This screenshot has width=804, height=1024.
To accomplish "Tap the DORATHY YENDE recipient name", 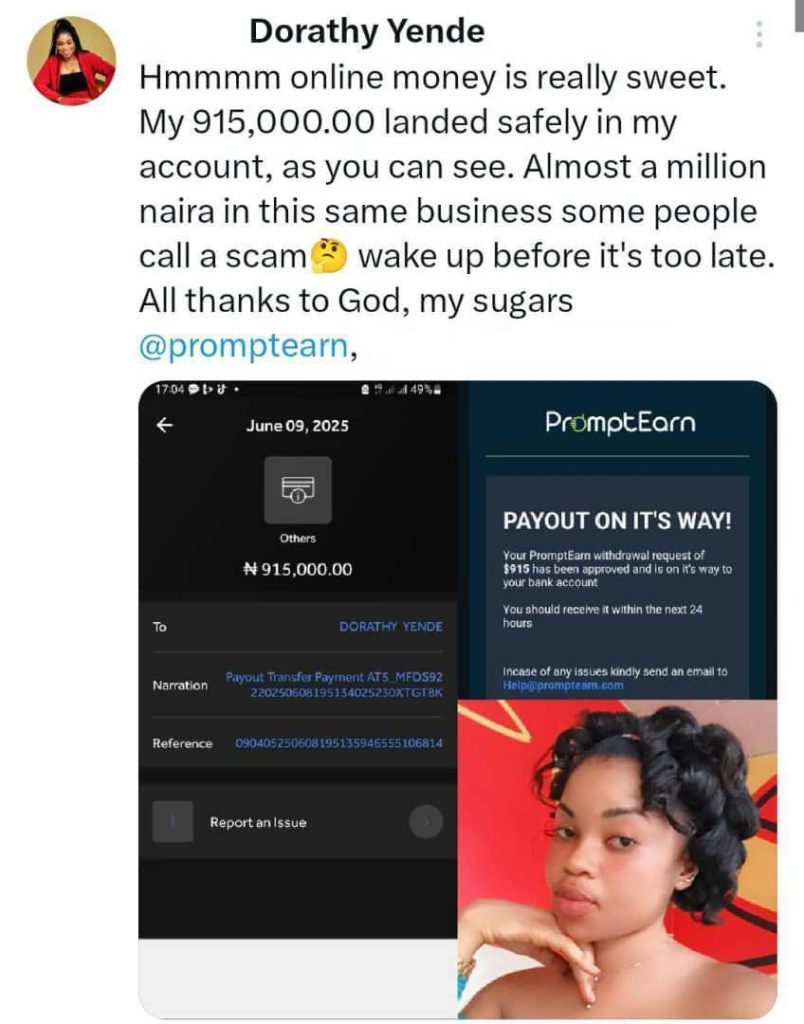I will tap(391, 626).
